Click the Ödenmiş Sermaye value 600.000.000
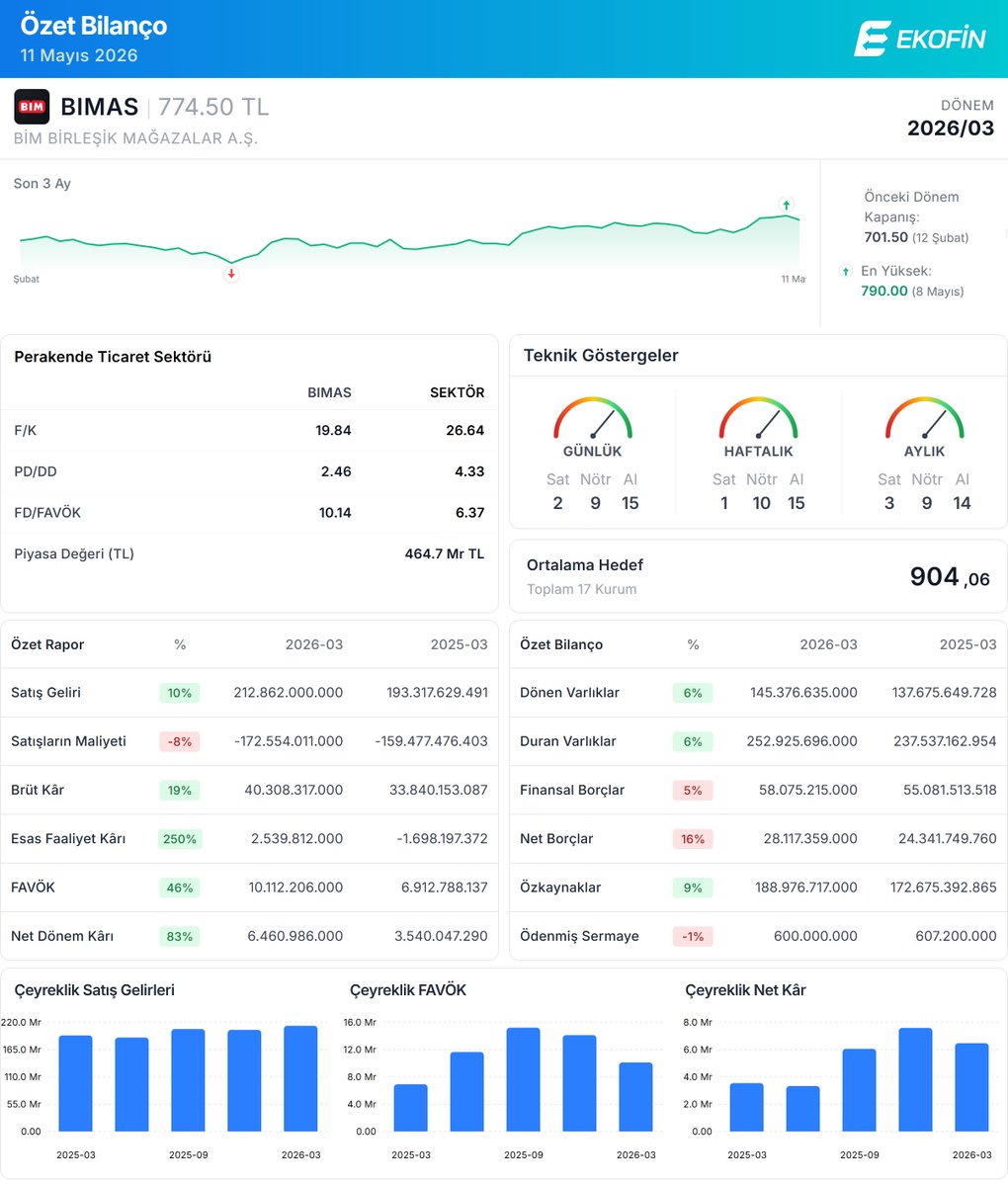1008x1186 pixels. (815, 936)
